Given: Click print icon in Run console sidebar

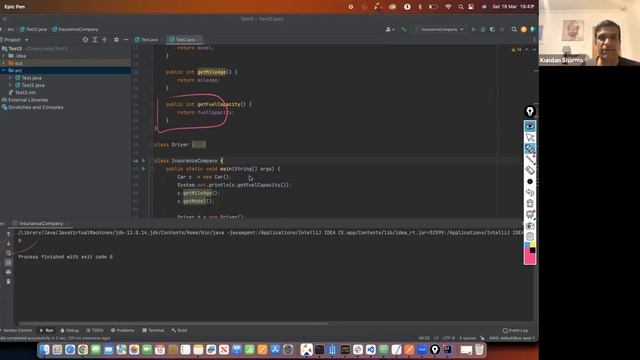Looking at the screenshot, I should coord(8,272).
